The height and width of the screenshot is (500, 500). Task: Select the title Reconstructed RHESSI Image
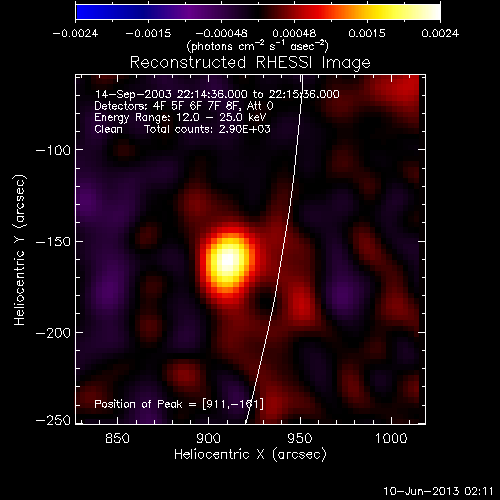point(250,63)
